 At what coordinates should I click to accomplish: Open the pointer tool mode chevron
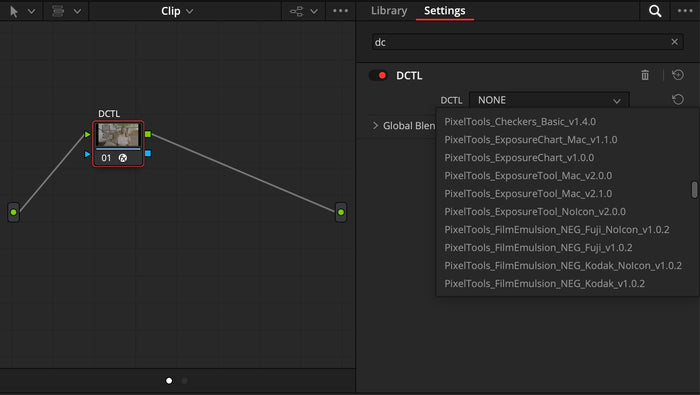coord(31,11)
